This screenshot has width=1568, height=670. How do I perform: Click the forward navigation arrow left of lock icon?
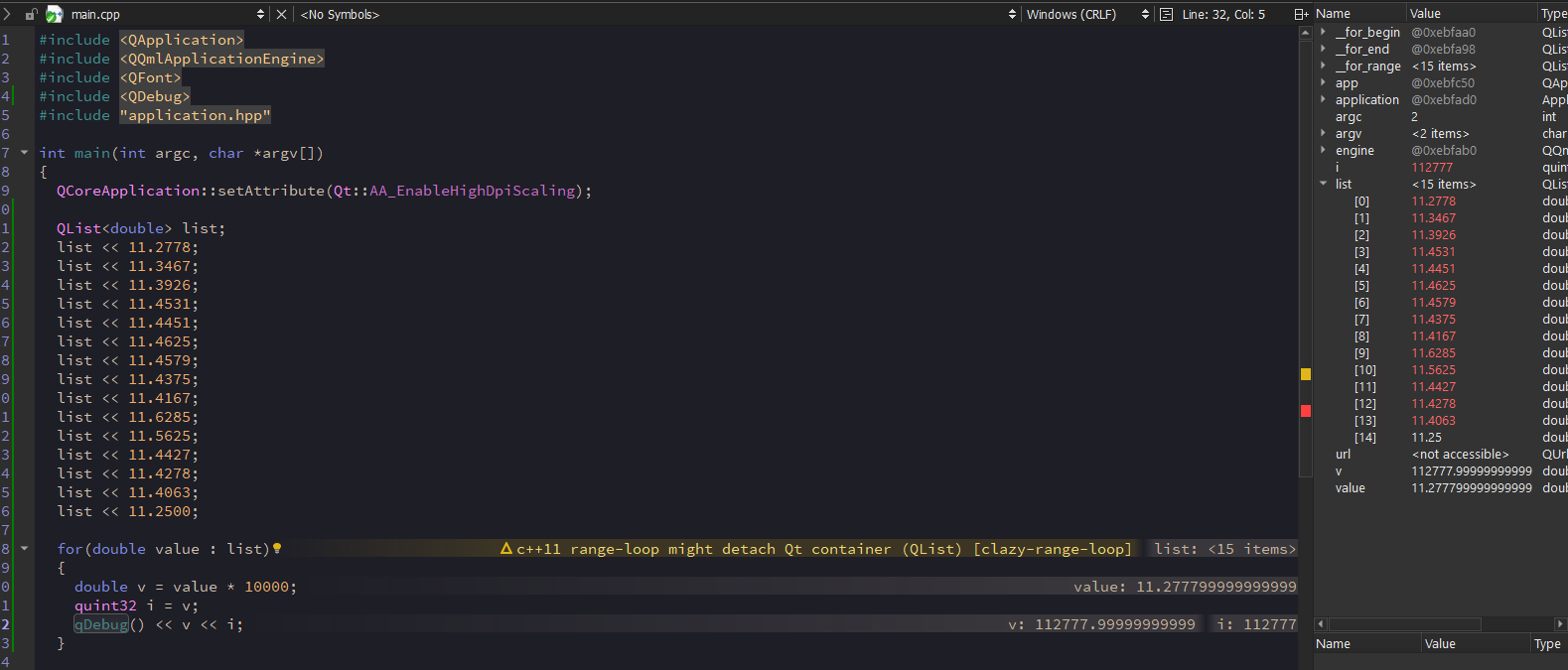(7, 14)
